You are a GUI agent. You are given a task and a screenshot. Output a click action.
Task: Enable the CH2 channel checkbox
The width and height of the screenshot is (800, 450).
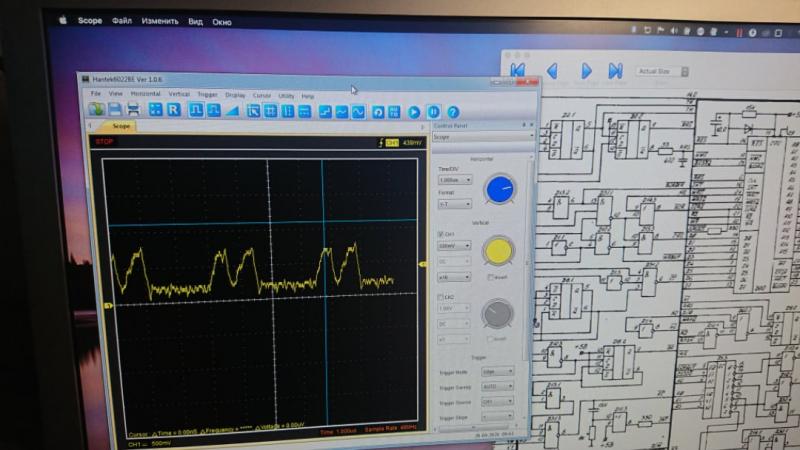440,297
